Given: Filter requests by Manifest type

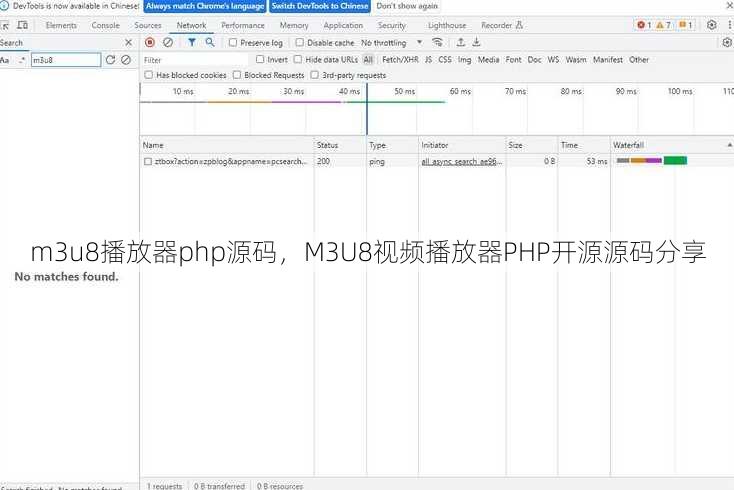Looking at the screenshot, I should pos(608,59).
